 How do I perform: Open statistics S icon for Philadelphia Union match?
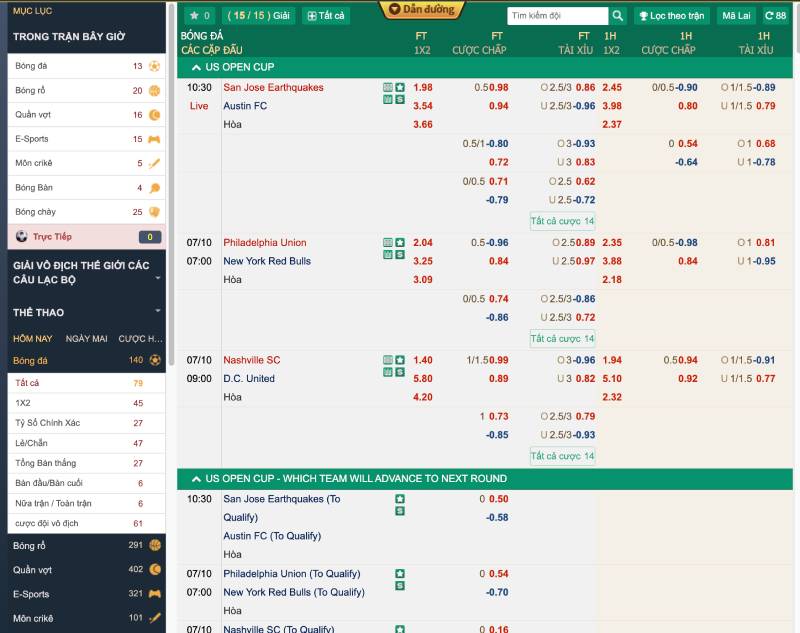[400, 255]
